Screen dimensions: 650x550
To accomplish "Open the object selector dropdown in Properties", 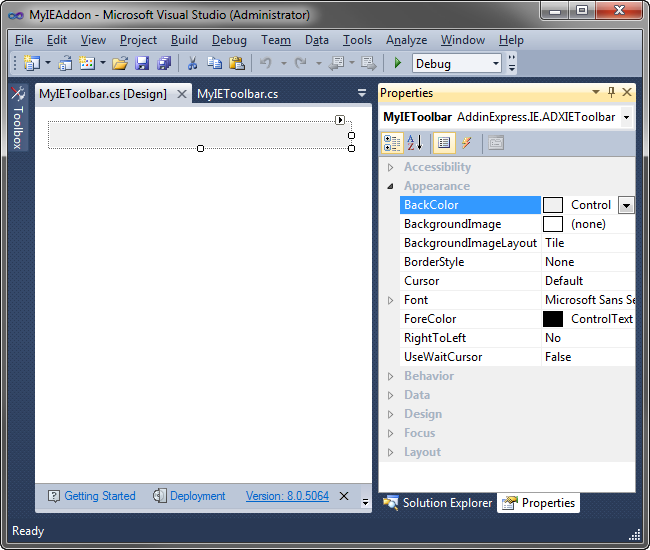I will coord(627,117).
